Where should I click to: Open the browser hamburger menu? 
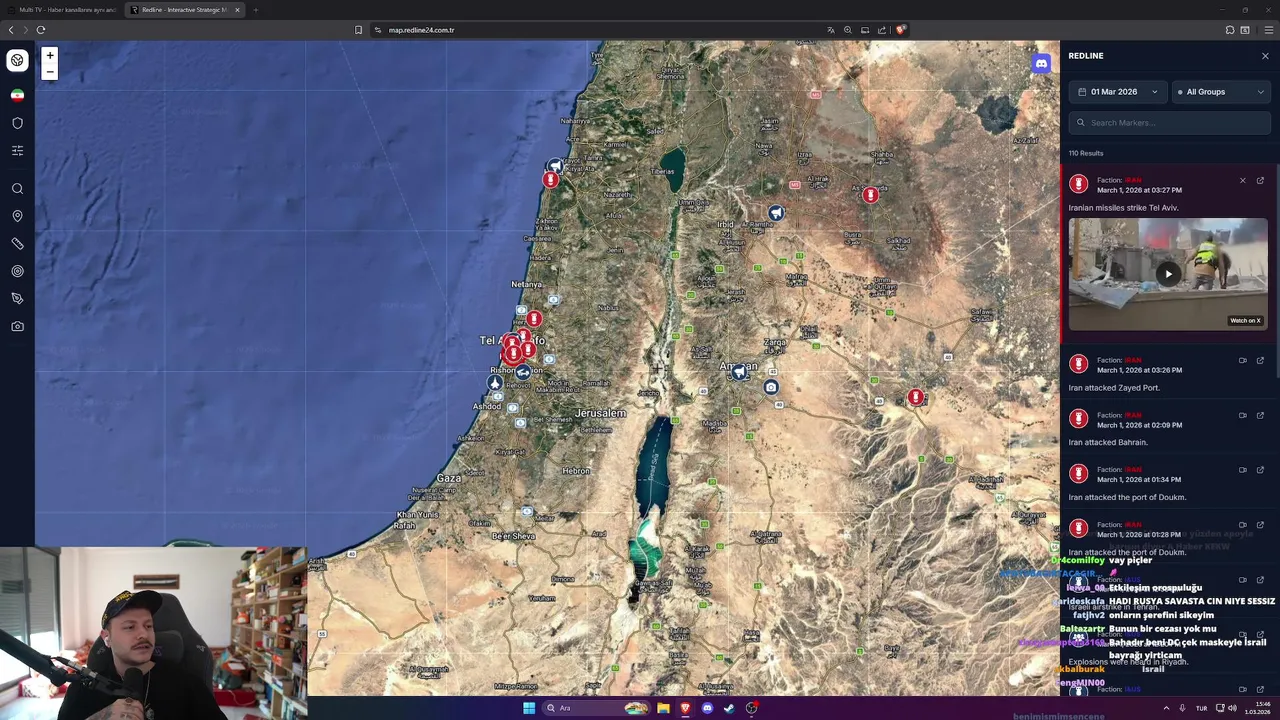[x=1268, y=30]
